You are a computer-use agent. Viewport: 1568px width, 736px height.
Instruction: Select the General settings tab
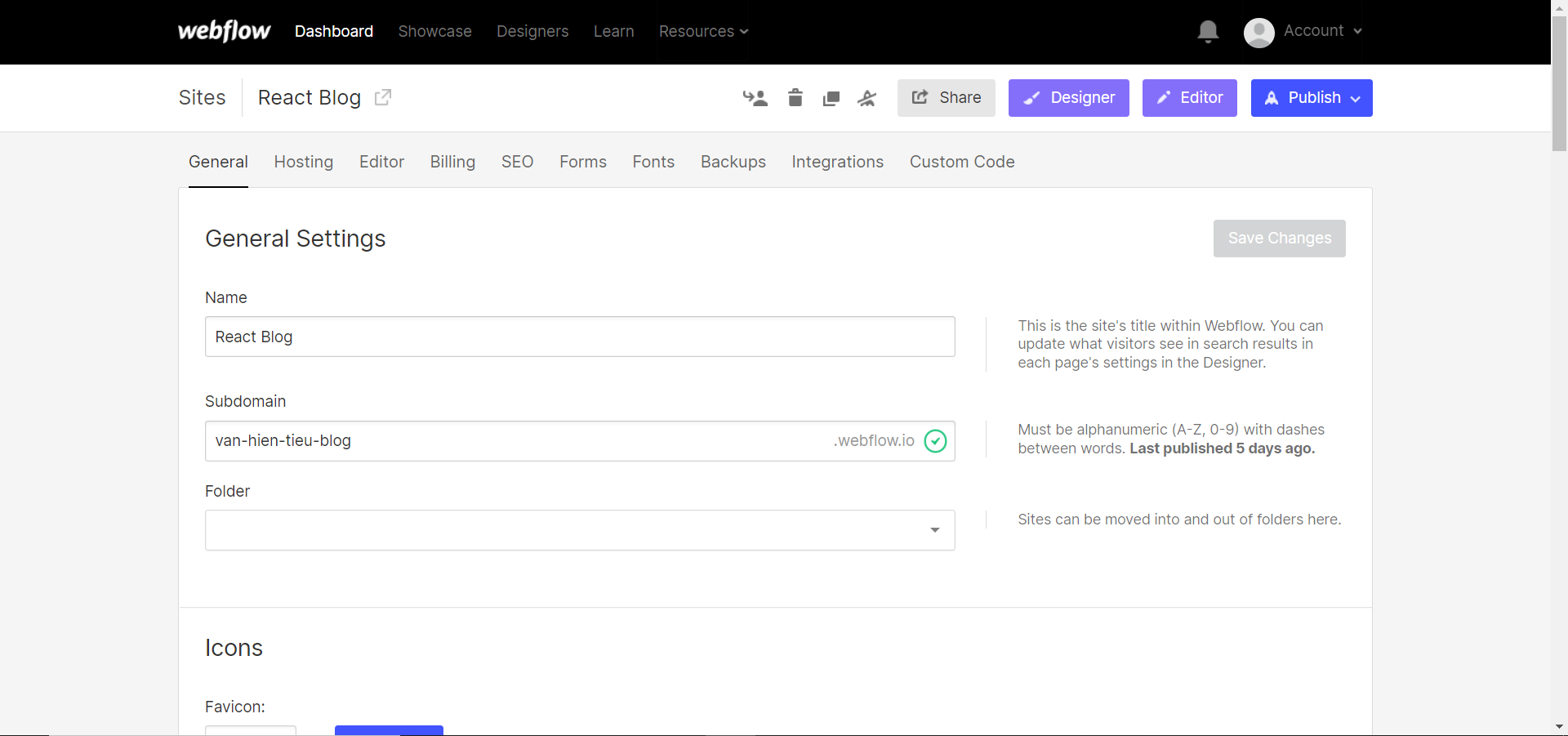coord(218,162)
